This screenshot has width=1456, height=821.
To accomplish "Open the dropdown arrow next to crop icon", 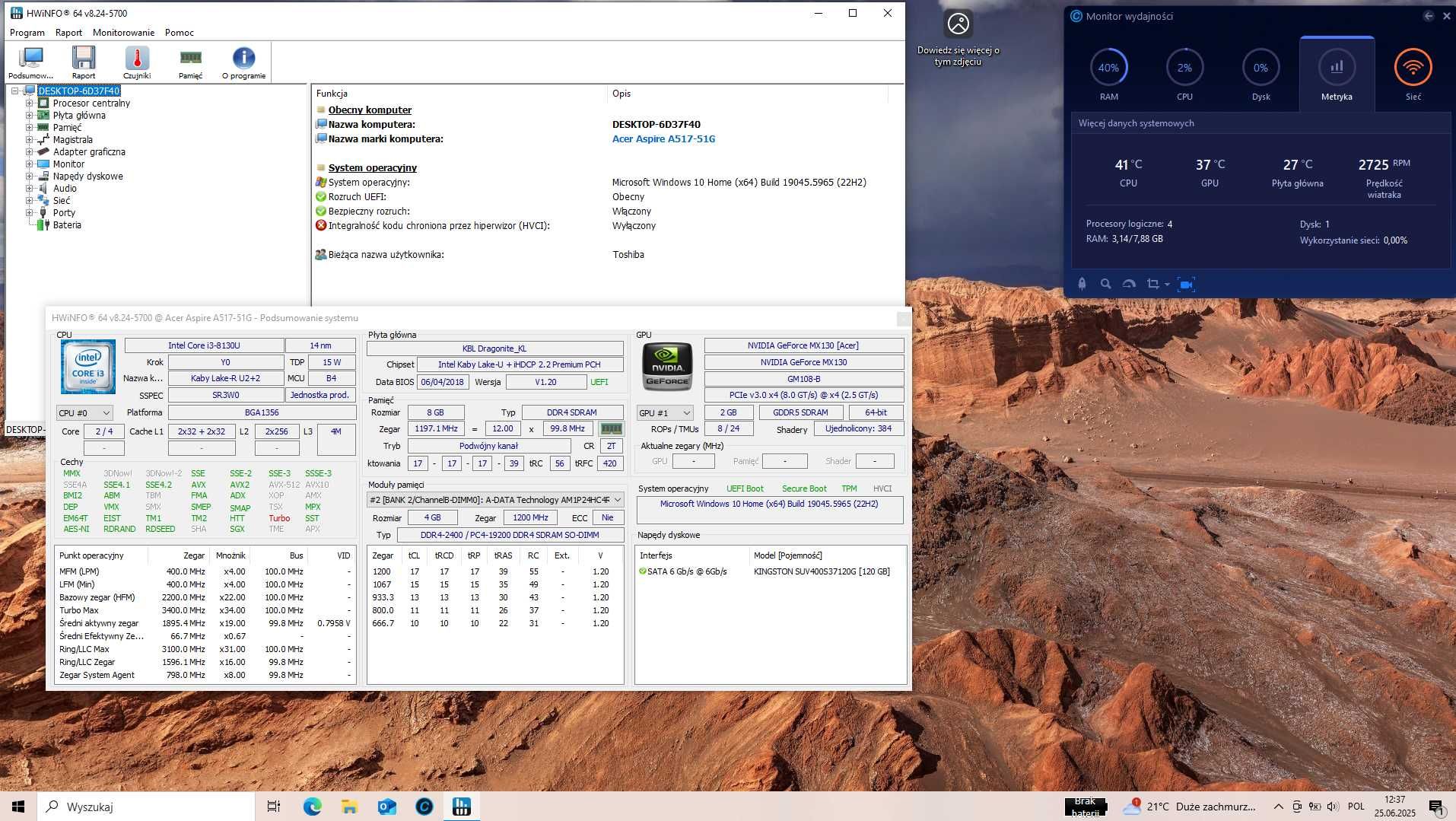I will tap(1167, 285).
